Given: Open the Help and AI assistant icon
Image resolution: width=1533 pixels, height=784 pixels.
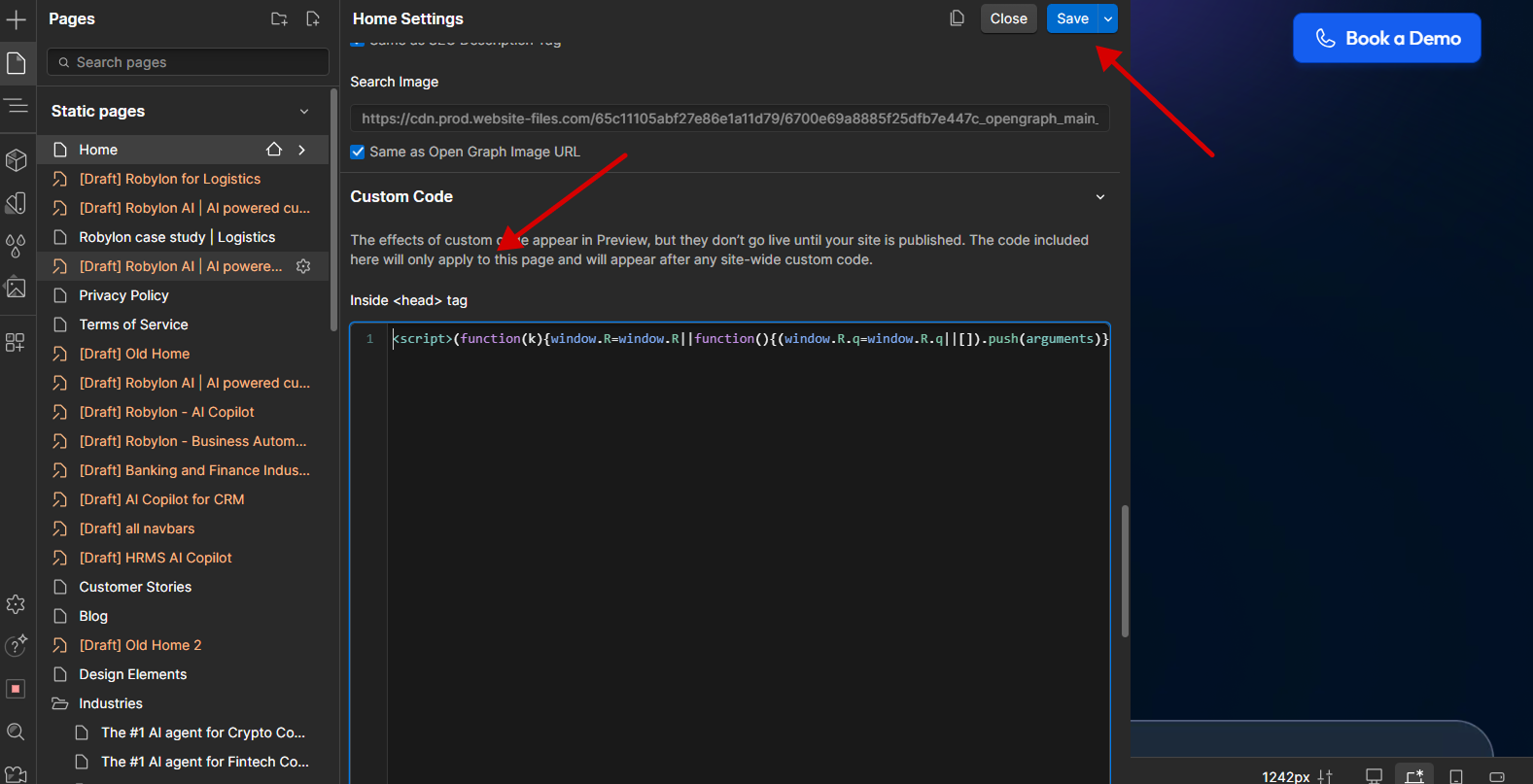Looking at the screenshot, I should (x=17, y=646).
